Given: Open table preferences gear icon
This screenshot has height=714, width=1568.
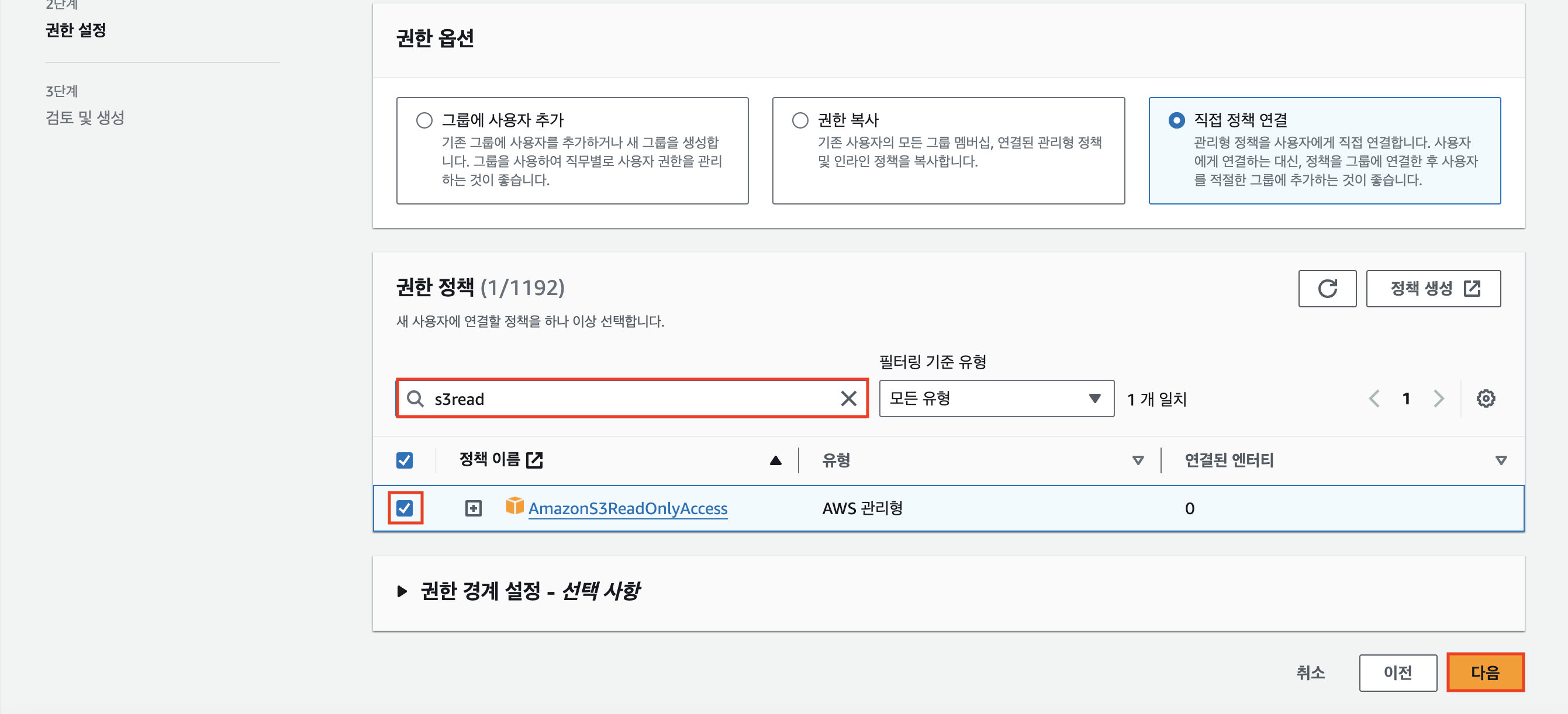Looking at the screenshot, I should (x=1485, y=398).
